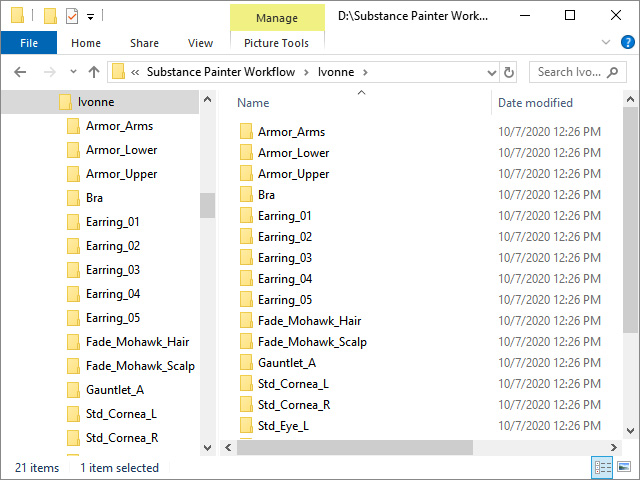Screen dimensions: 640x480
Task: Expand the ribbon with the chevron
Action: pyautogui.click(x=606, y=42)
